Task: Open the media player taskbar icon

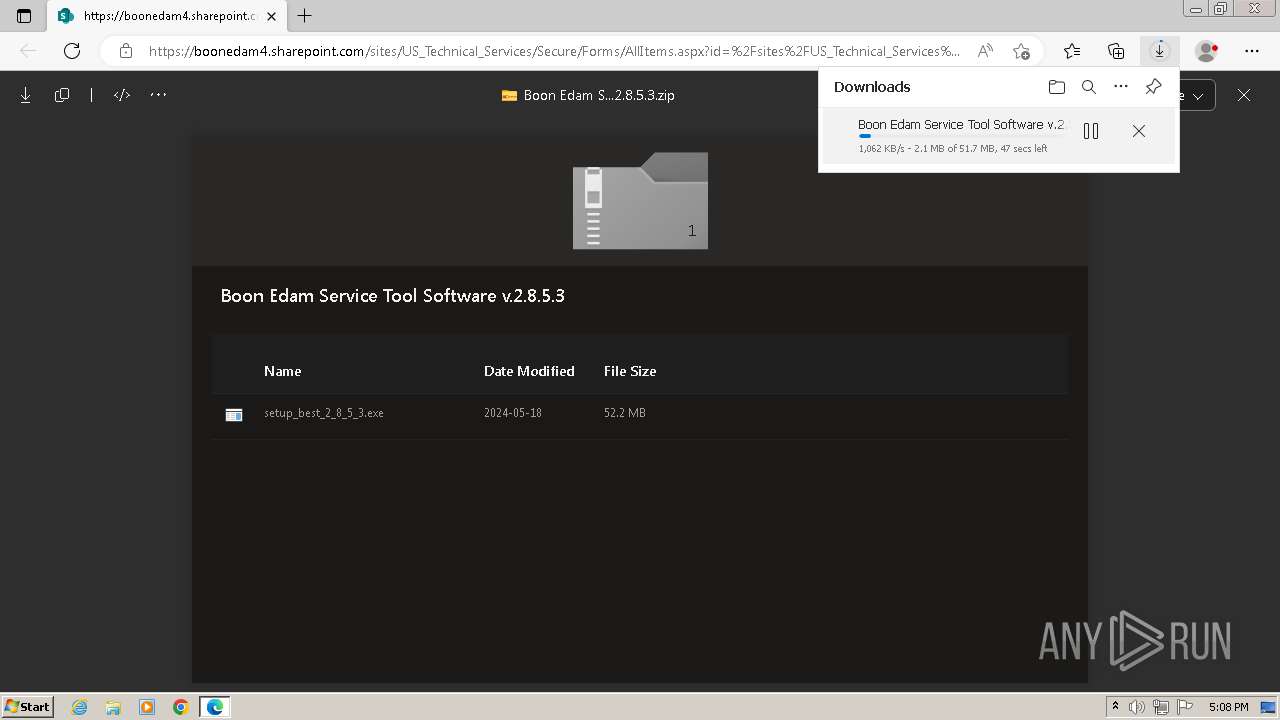Action: [147, 707]
